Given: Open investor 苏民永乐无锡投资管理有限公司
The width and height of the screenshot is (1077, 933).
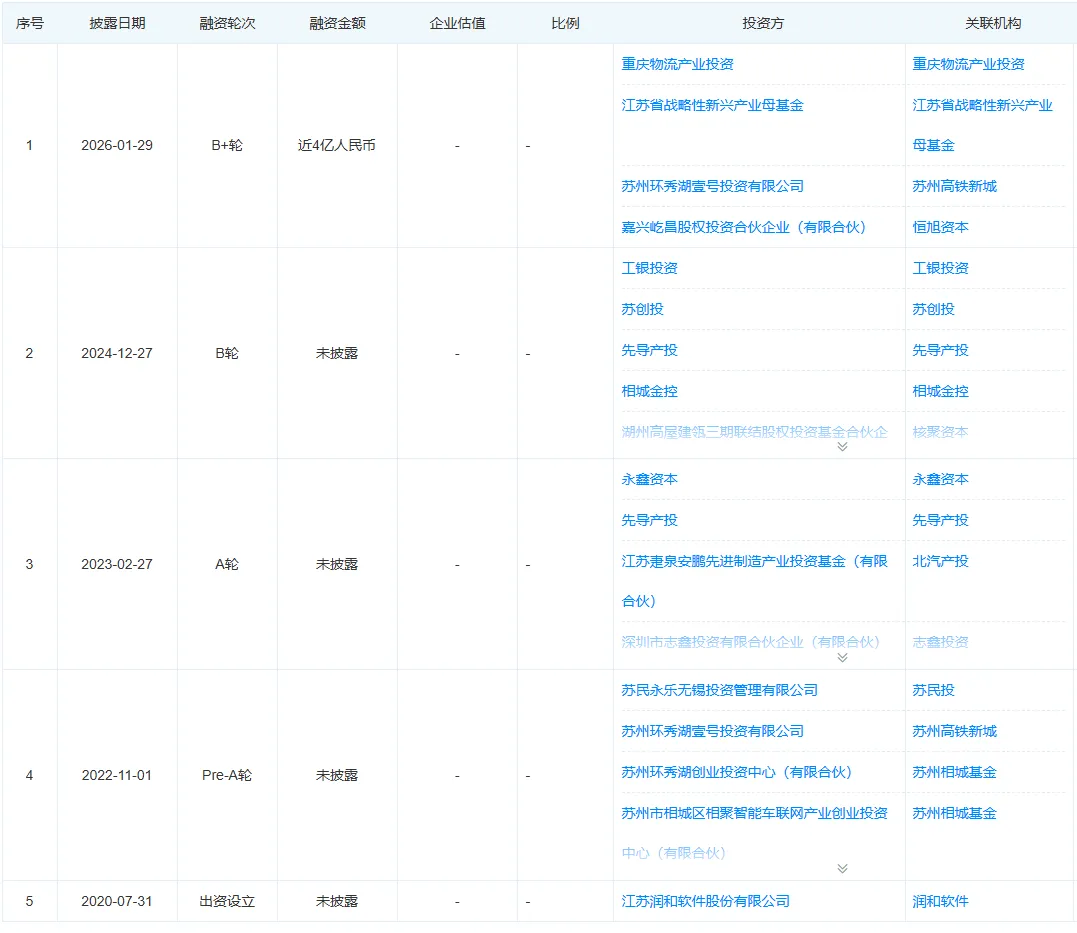Looking at the screenshot, I should (719, 690).
